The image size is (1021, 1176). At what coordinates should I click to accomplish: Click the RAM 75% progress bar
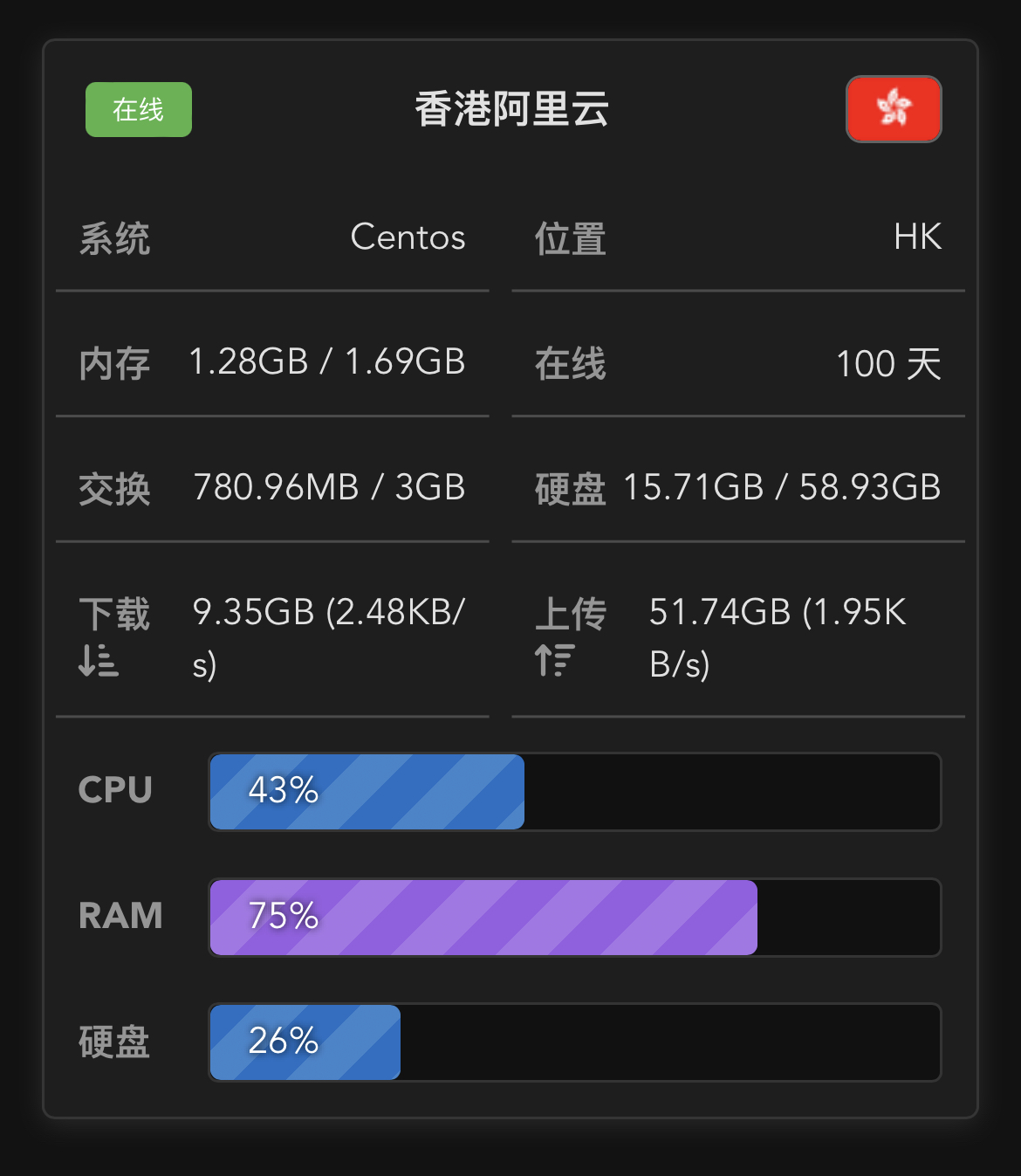[x=575, y=918]
